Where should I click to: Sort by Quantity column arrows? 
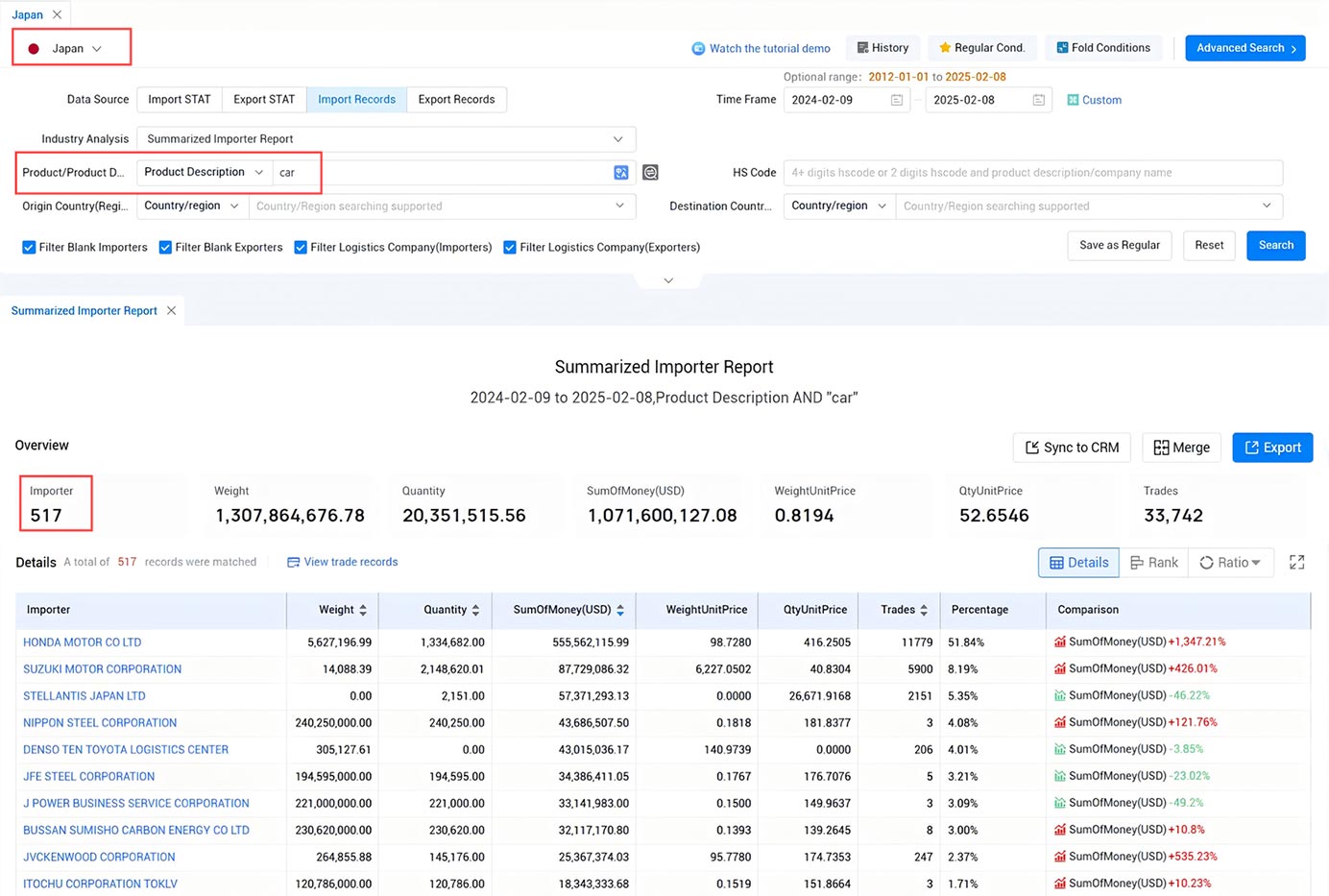[475, 610]
